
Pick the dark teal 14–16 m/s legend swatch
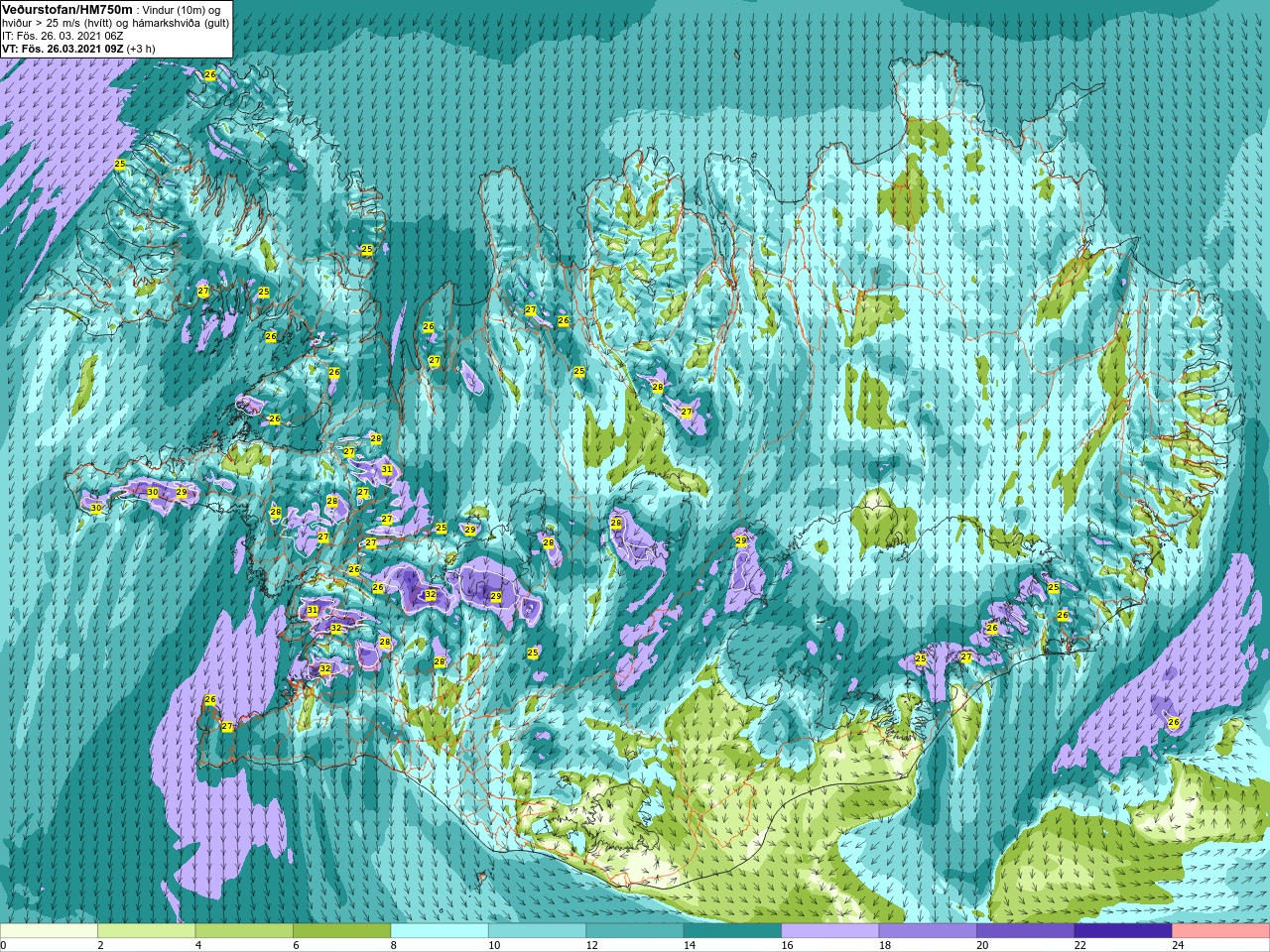(732, 931)
